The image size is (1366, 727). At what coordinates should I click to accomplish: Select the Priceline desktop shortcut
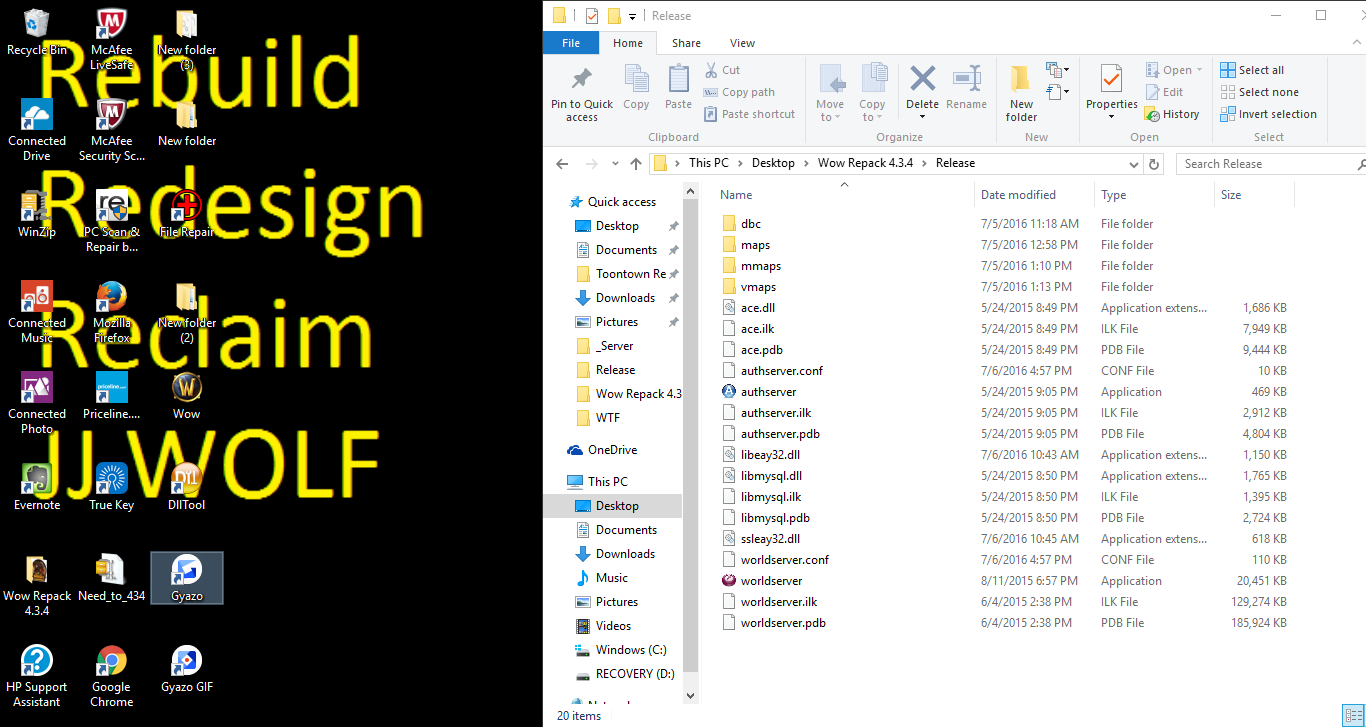(x=111, y=396)
